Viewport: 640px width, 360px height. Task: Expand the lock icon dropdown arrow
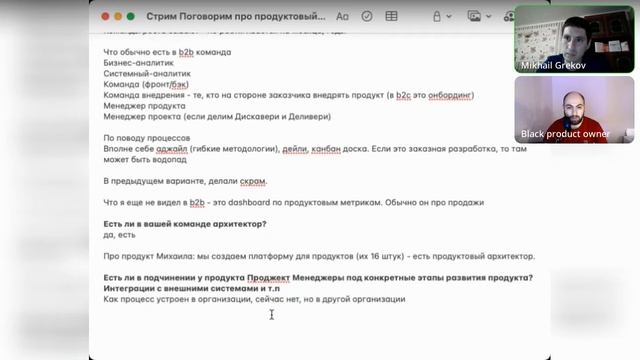click(x=449, y=17)
